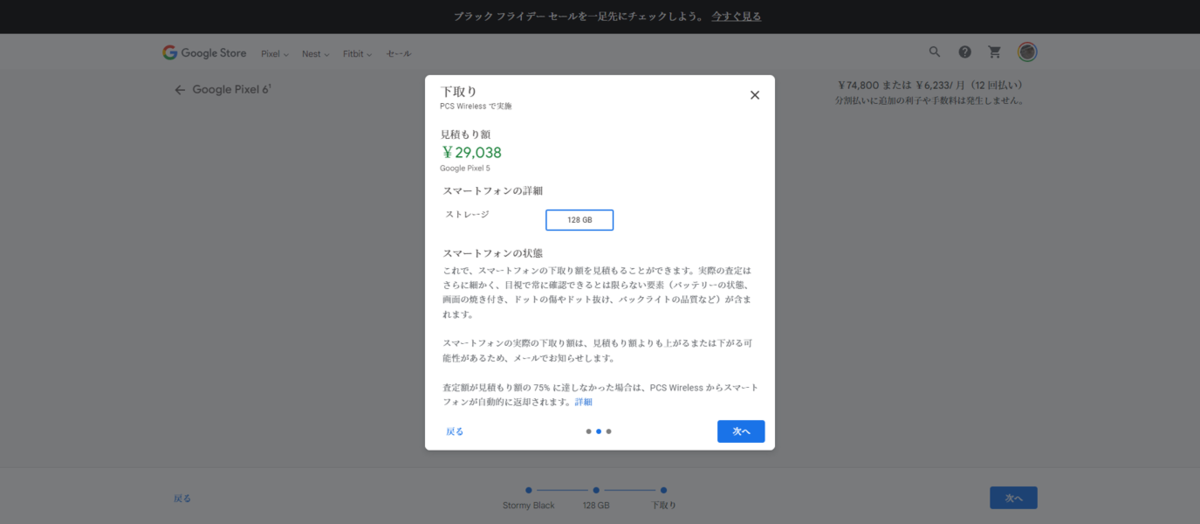Click the first pagination dot in dialog
The height and width of the screenshot is (524, 1200).
coord(588,432)
